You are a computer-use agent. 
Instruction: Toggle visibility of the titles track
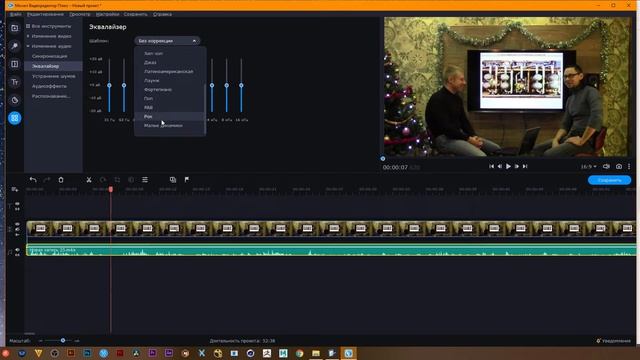tap(17, 203)
